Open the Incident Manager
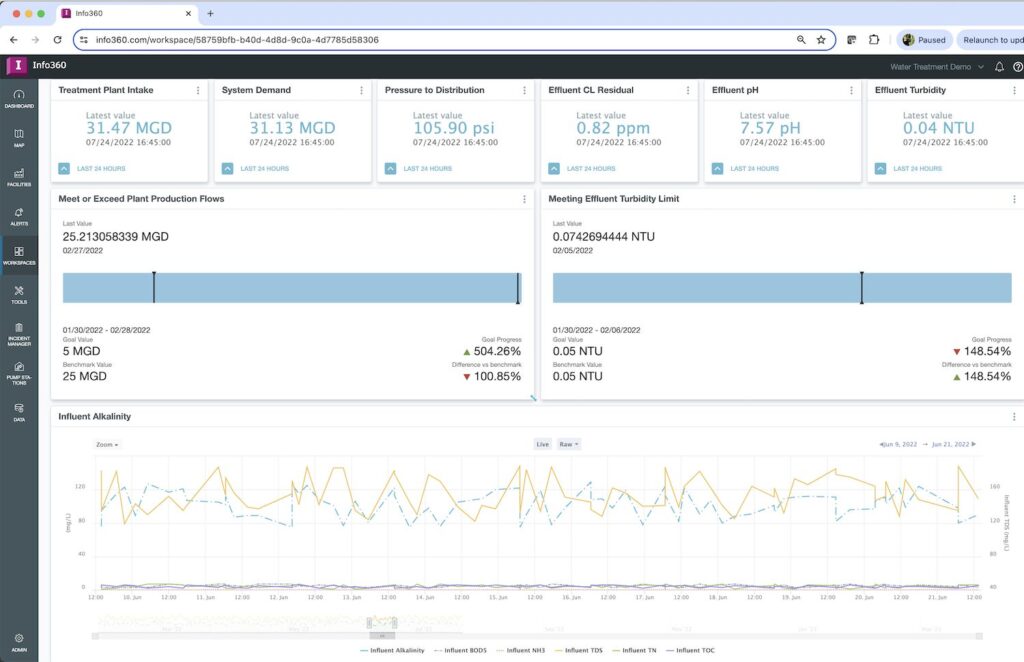The image size is (1024, 662). (18, 333)
